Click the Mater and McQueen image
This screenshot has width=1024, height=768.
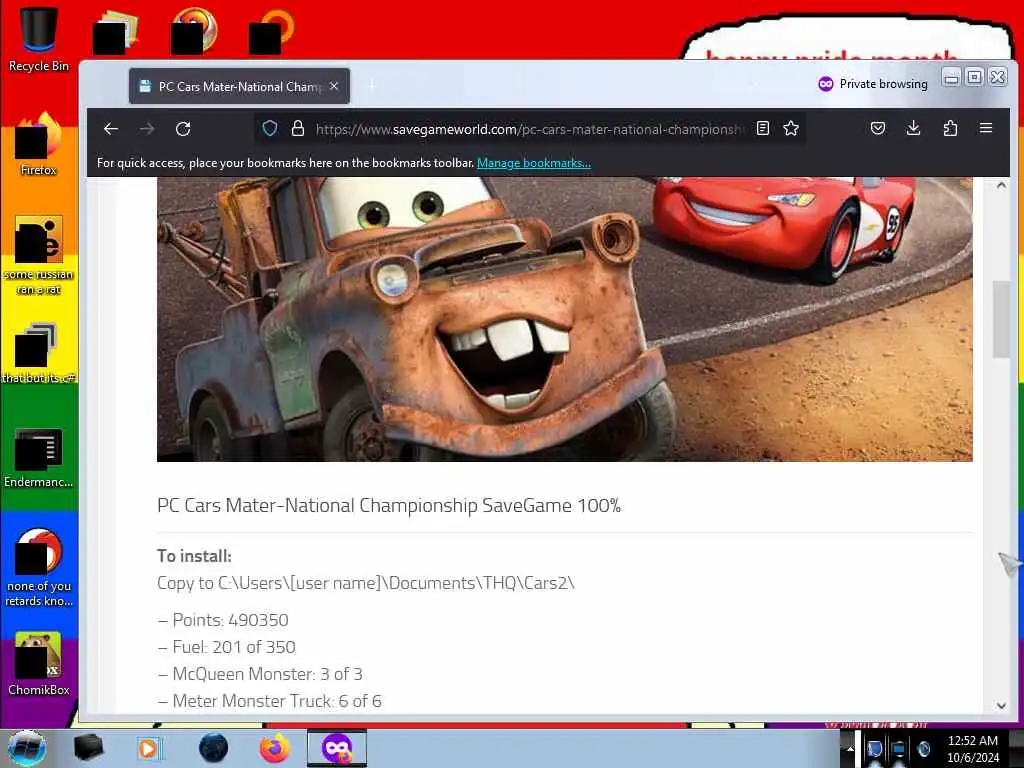(564, 319)
